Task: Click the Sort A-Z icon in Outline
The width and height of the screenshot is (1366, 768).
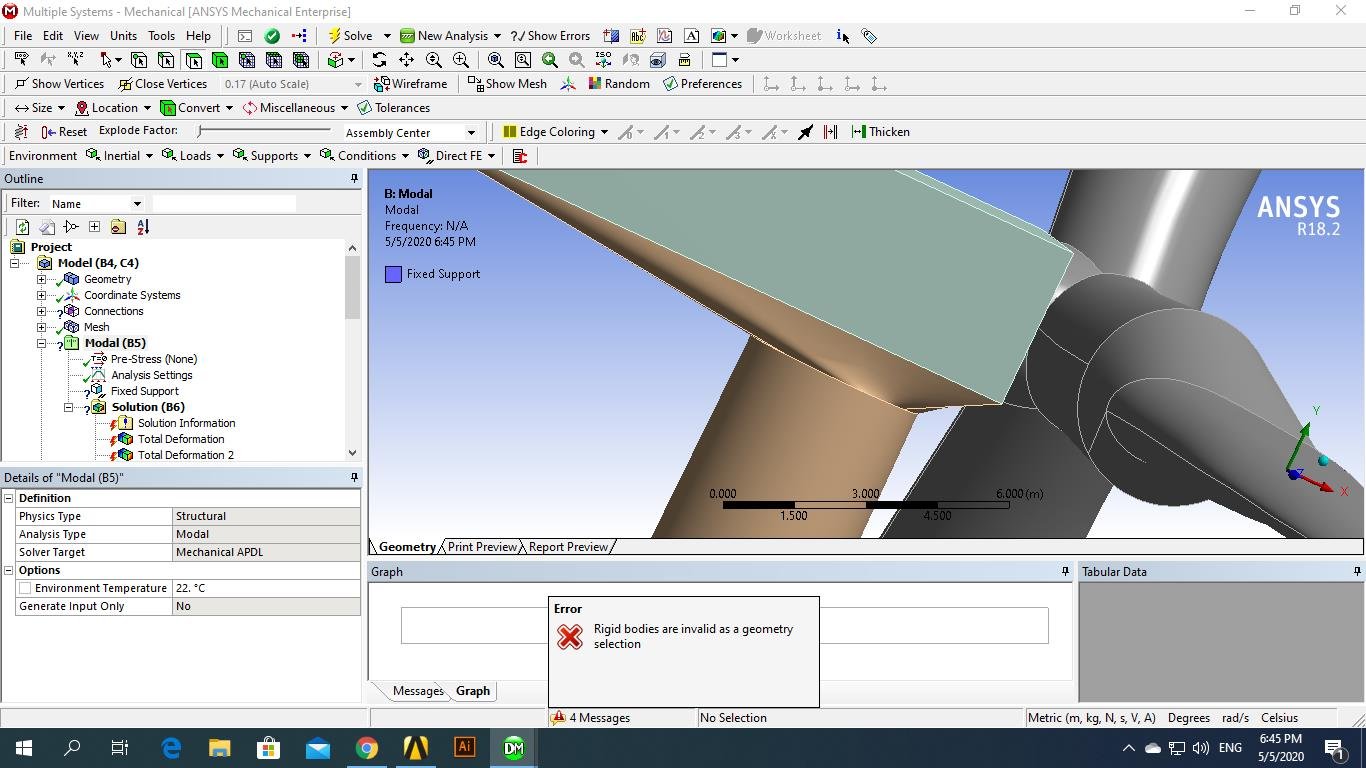Action: pos(143,227)
